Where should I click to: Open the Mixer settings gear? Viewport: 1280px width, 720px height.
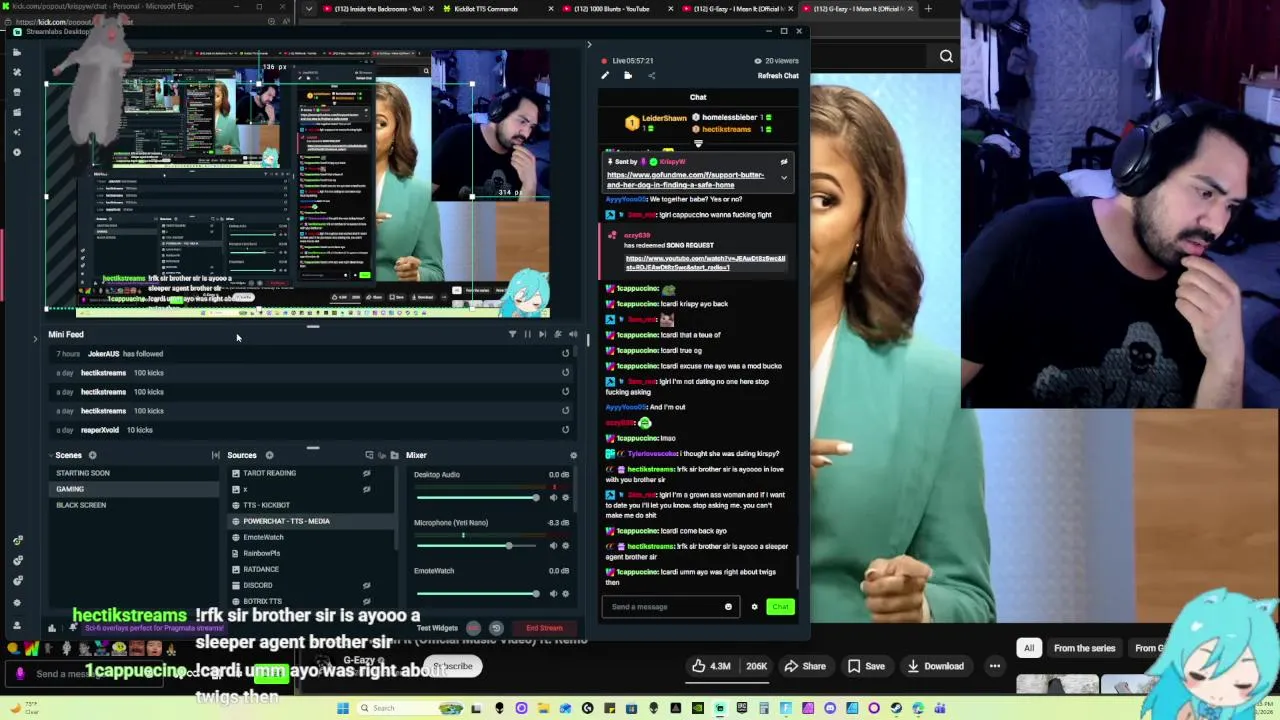click(x=573, y=455)
